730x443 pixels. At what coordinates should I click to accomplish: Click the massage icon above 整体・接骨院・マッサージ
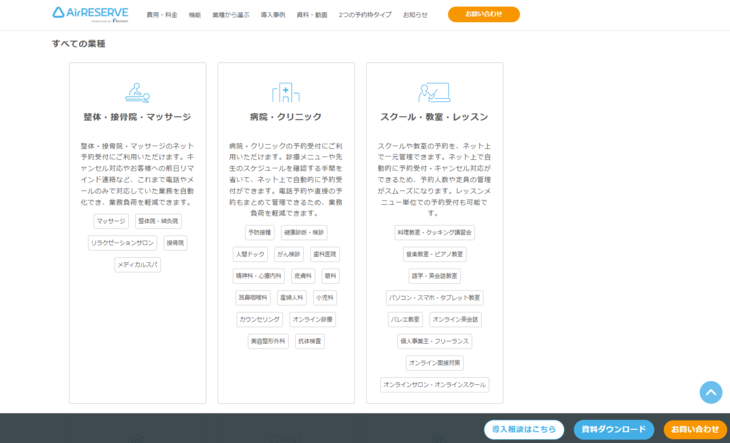pos(137,92)
